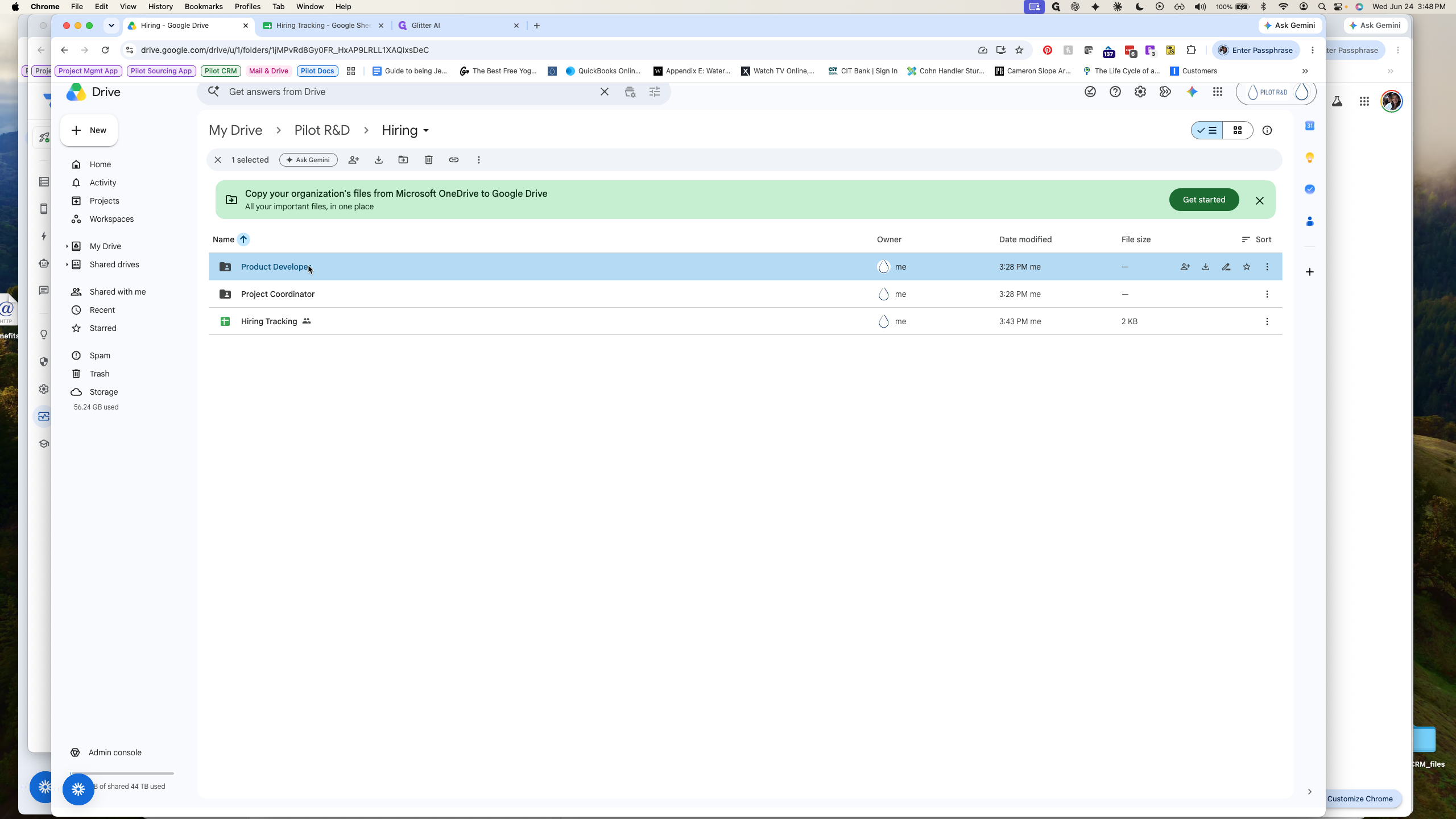Open Contacts side panel icon
This screenshot has height=819, width=1456.
point(1310,221)
